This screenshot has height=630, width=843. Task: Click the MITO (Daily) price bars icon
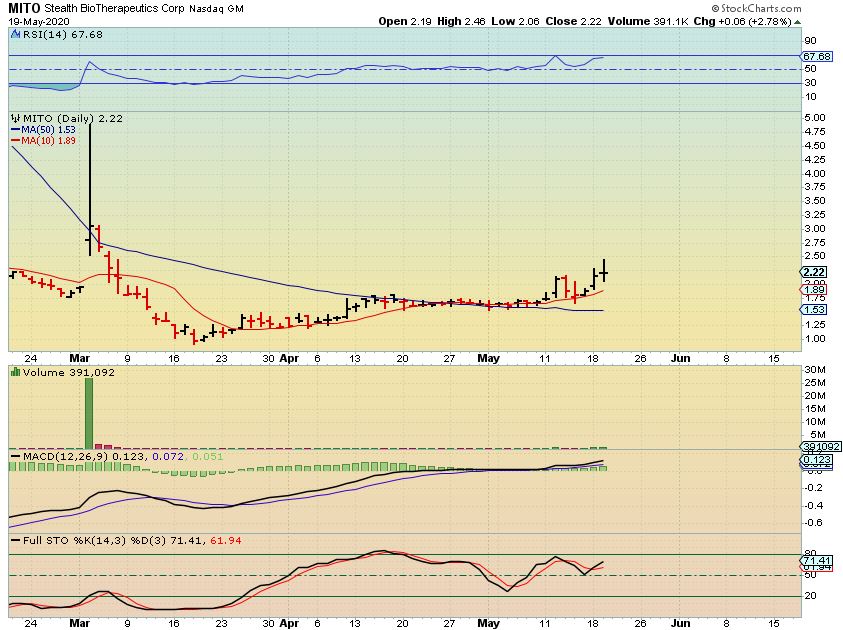16,118
